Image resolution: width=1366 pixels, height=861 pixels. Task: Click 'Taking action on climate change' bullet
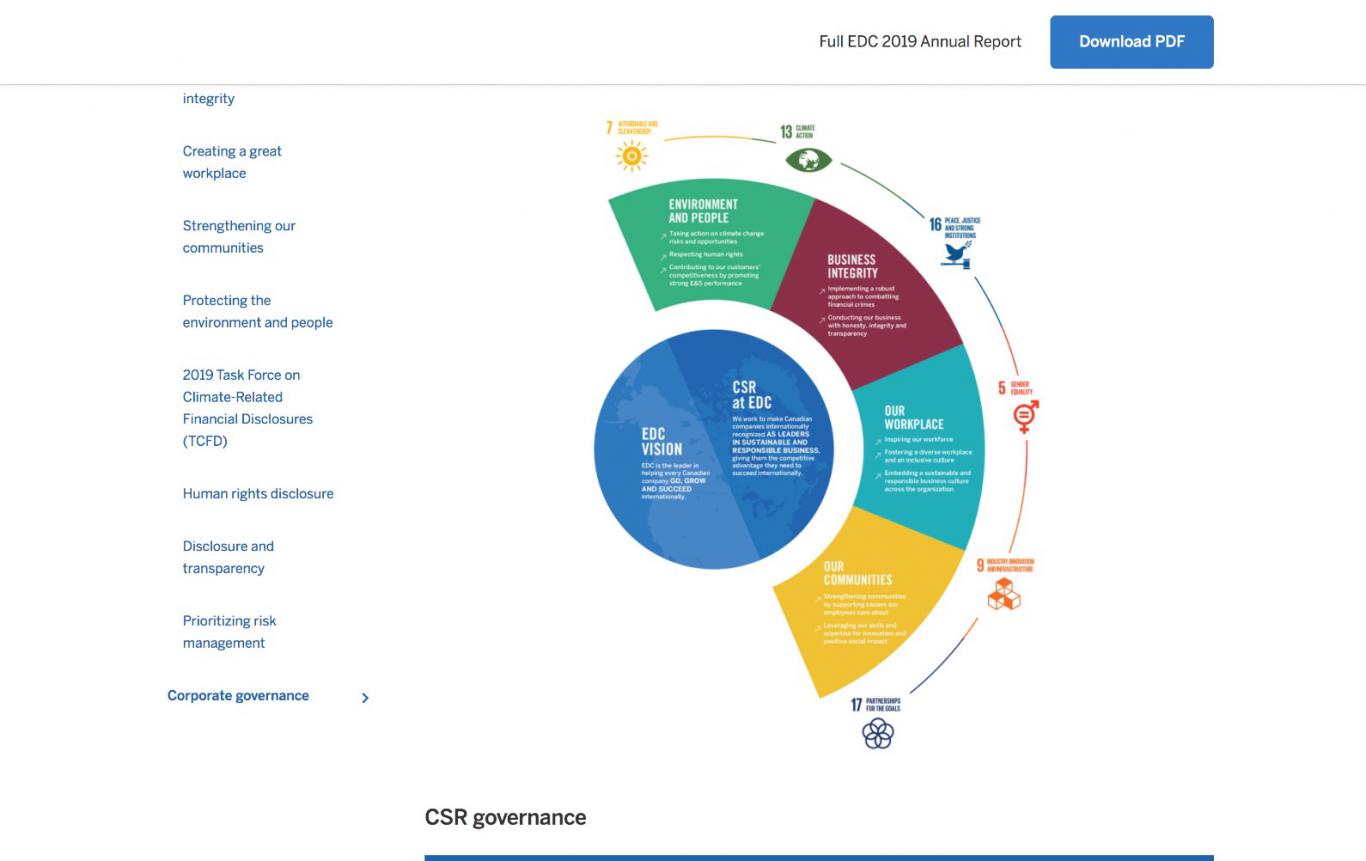(716, 237)
